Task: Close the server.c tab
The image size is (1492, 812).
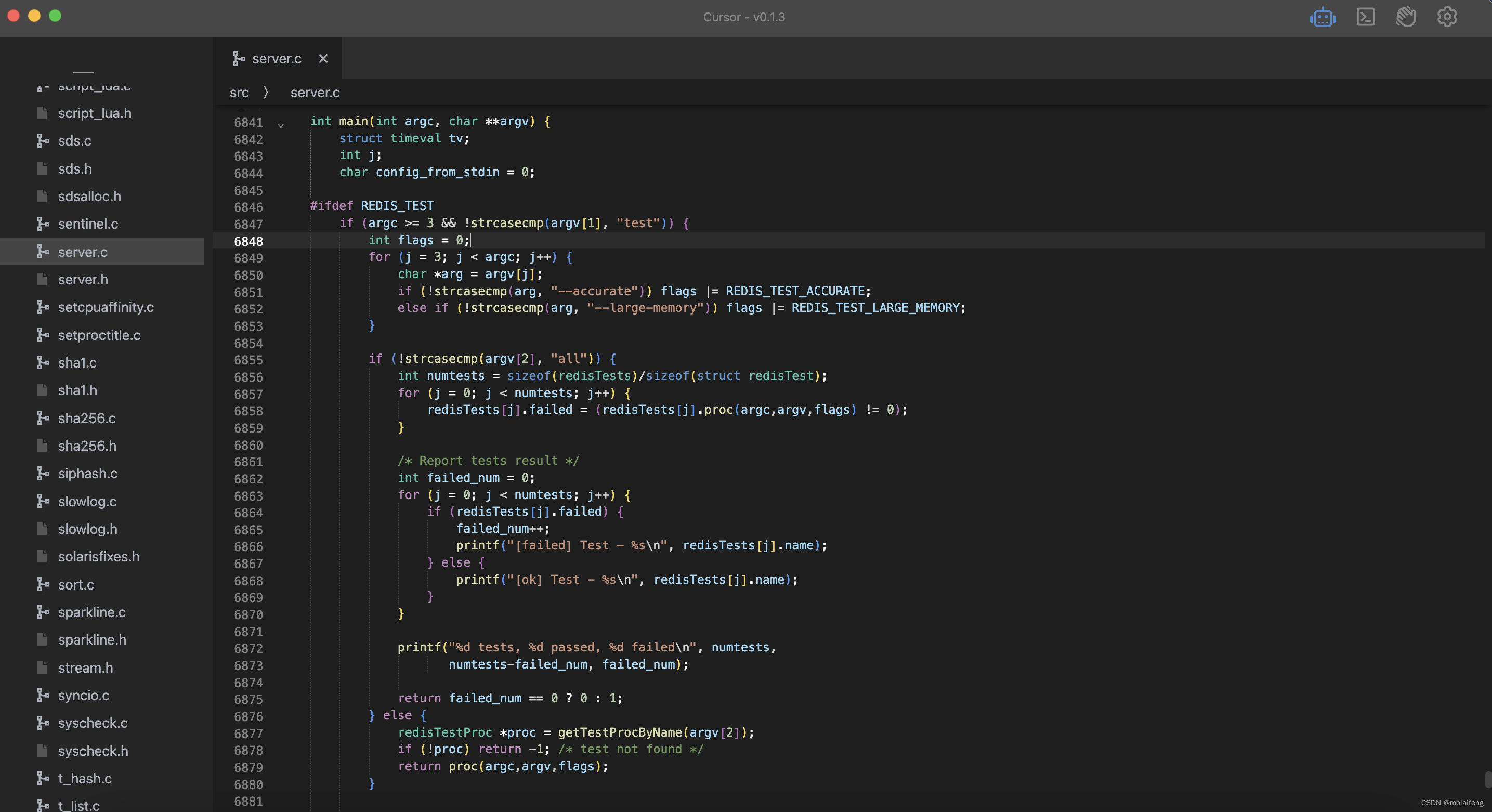Action: tap(323, 59)
